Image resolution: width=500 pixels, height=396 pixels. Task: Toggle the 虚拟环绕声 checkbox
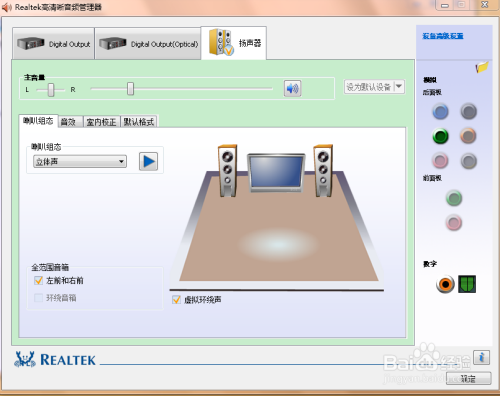click(x=176, y=300)
